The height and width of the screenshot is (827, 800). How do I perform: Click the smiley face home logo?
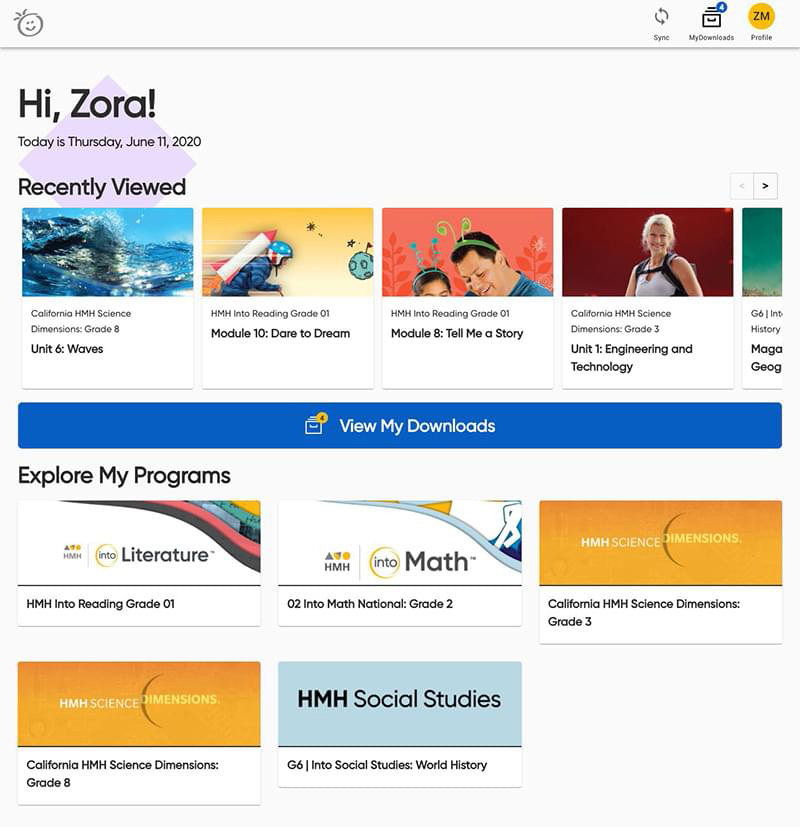tap(28, 23)
